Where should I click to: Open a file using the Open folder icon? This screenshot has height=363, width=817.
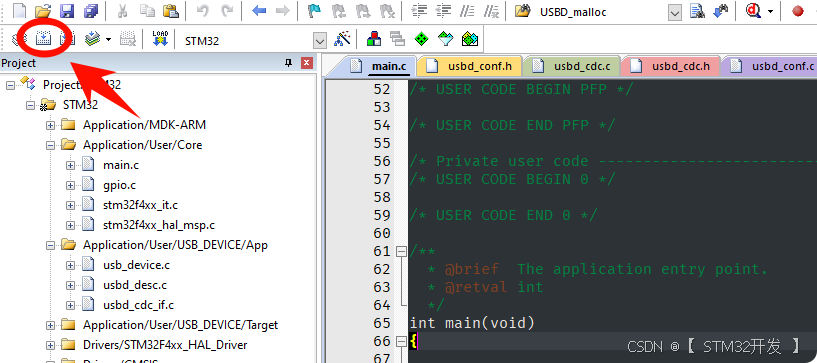coord(43,11)
